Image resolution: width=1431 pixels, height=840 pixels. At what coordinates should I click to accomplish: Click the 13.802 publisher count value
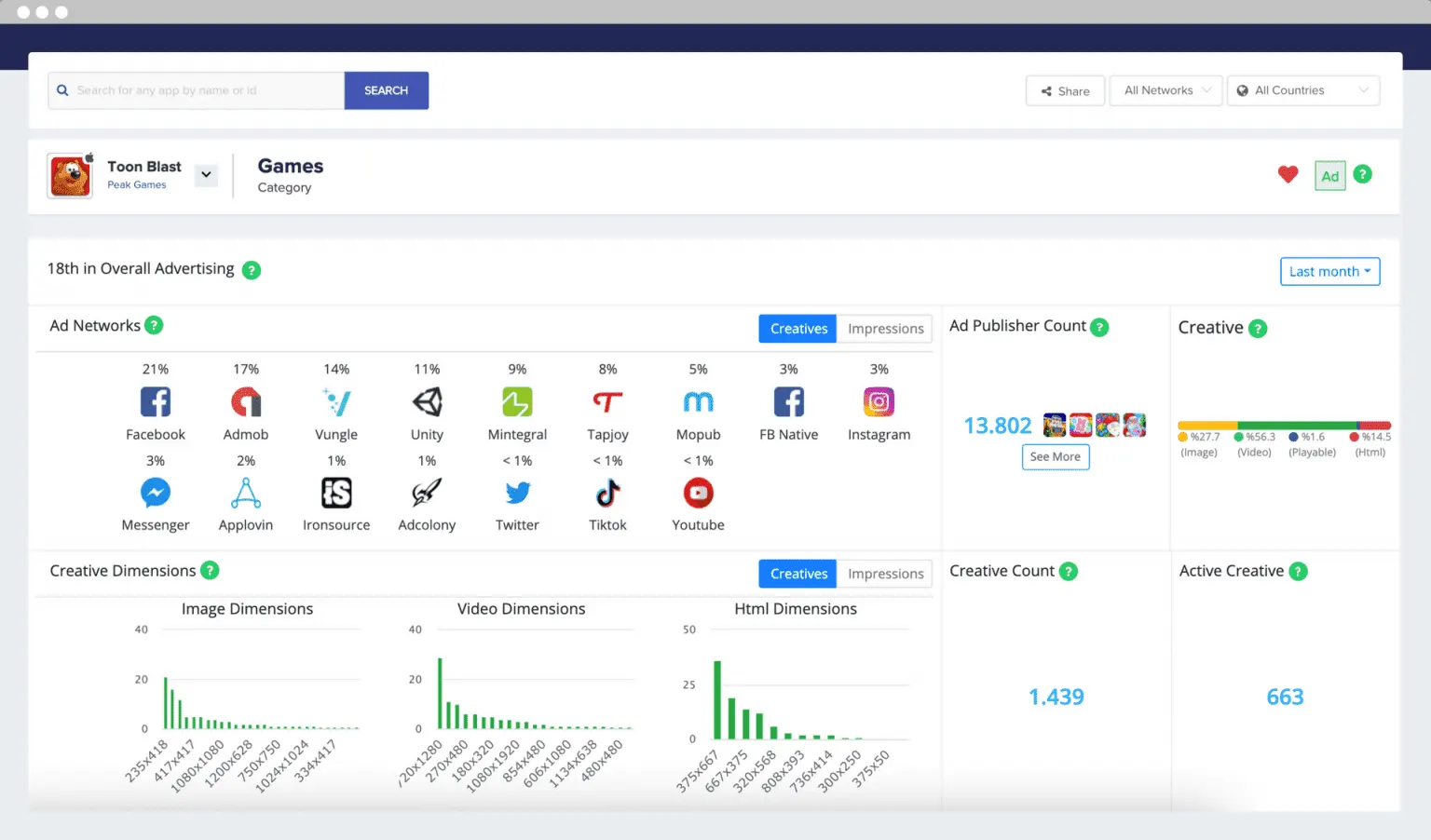(x=998, y=426)
